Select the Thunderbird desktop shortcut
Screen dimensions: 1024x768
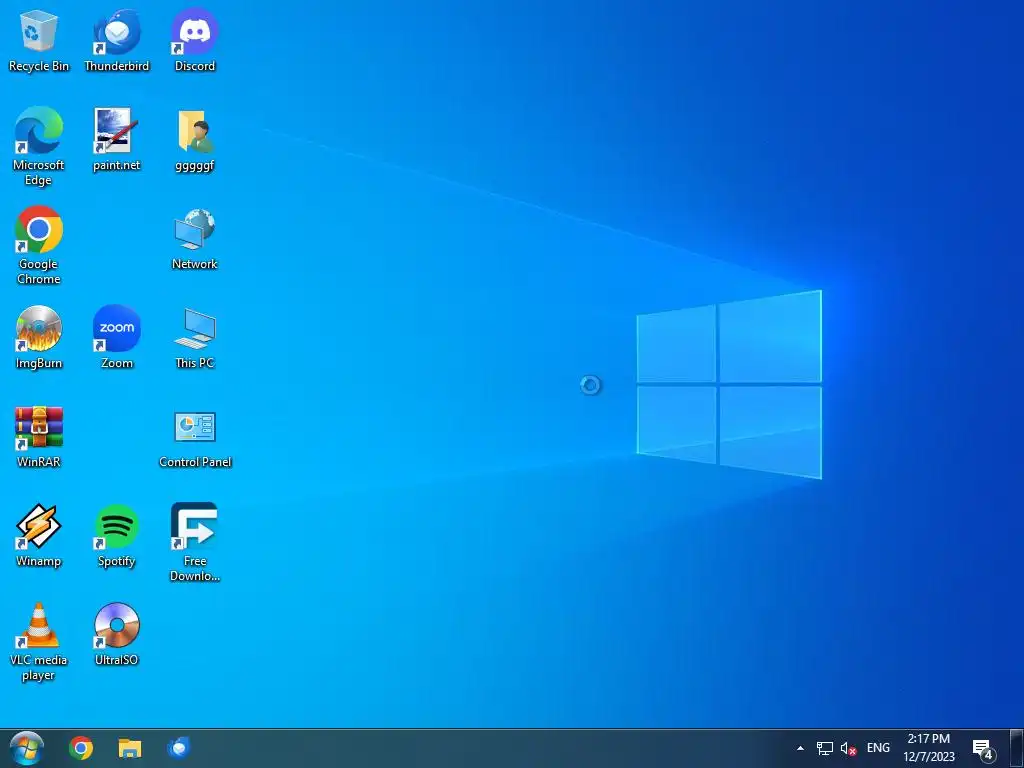pos(116,41)
